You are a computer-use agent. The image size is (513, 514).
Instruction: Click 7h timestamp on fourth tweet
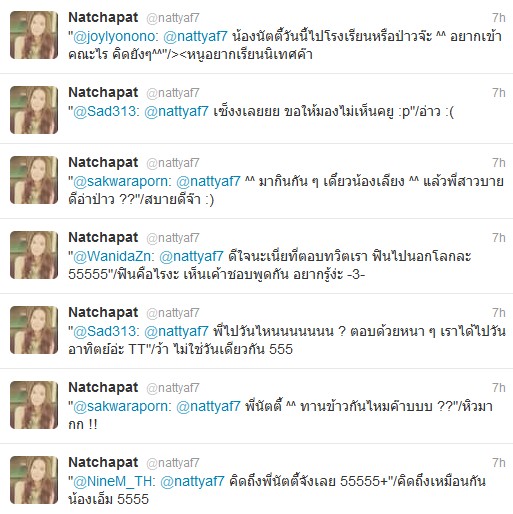[x=499, y=238]
